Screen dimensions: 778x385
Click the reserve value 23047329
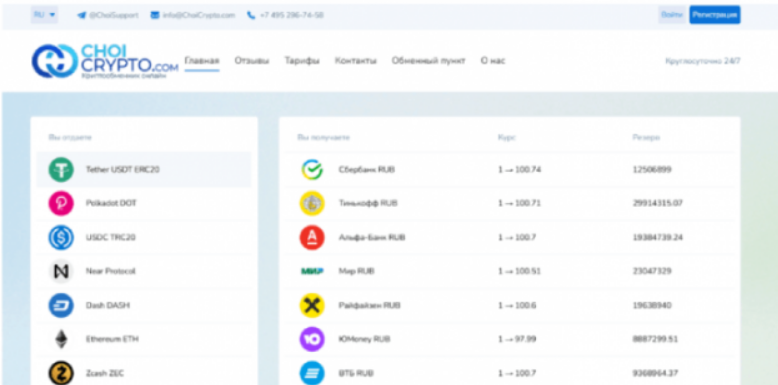point(652,271)
